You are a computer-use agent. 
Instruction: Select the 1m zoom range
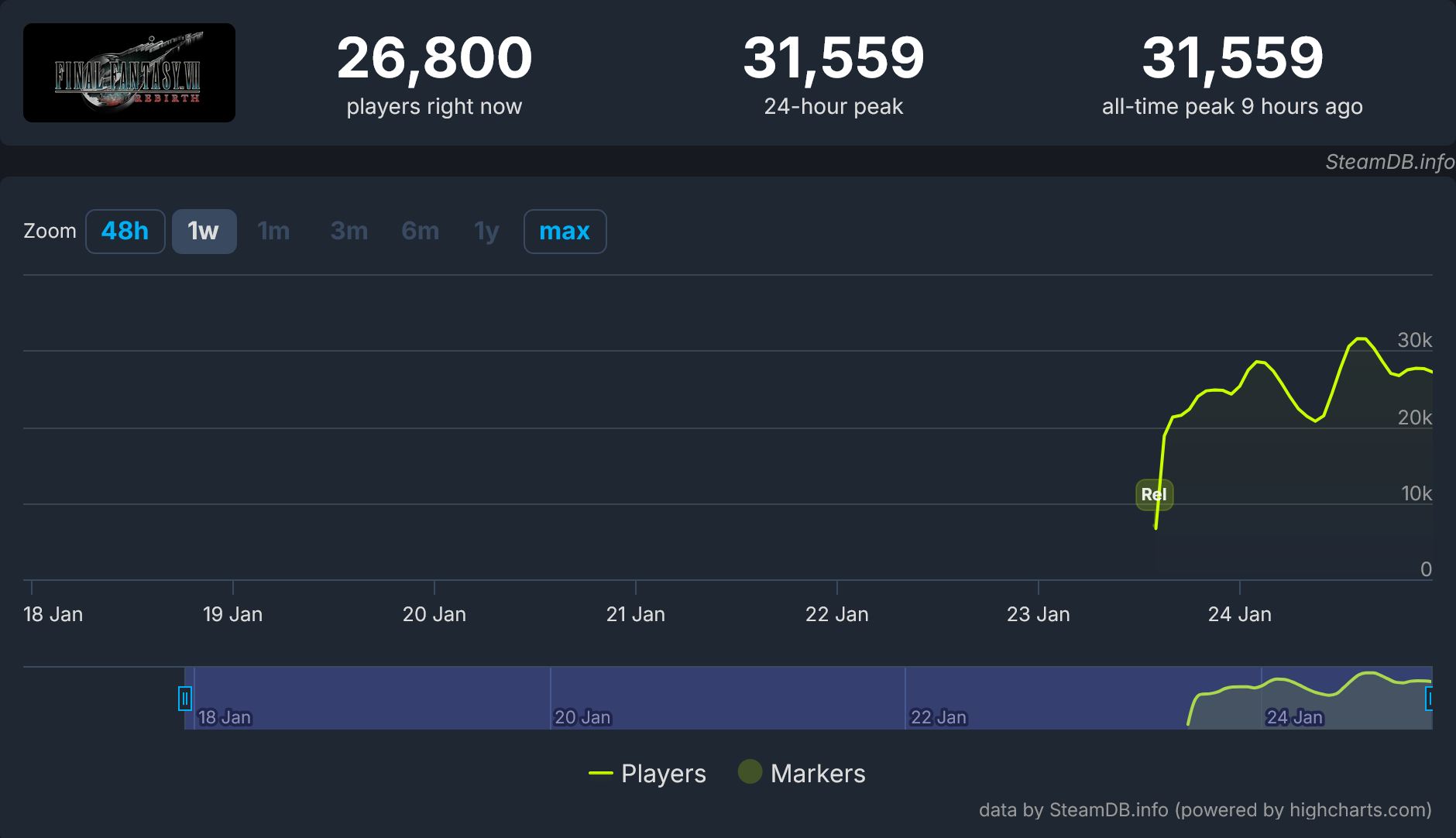pyautogui.click(x=273, y=231)
